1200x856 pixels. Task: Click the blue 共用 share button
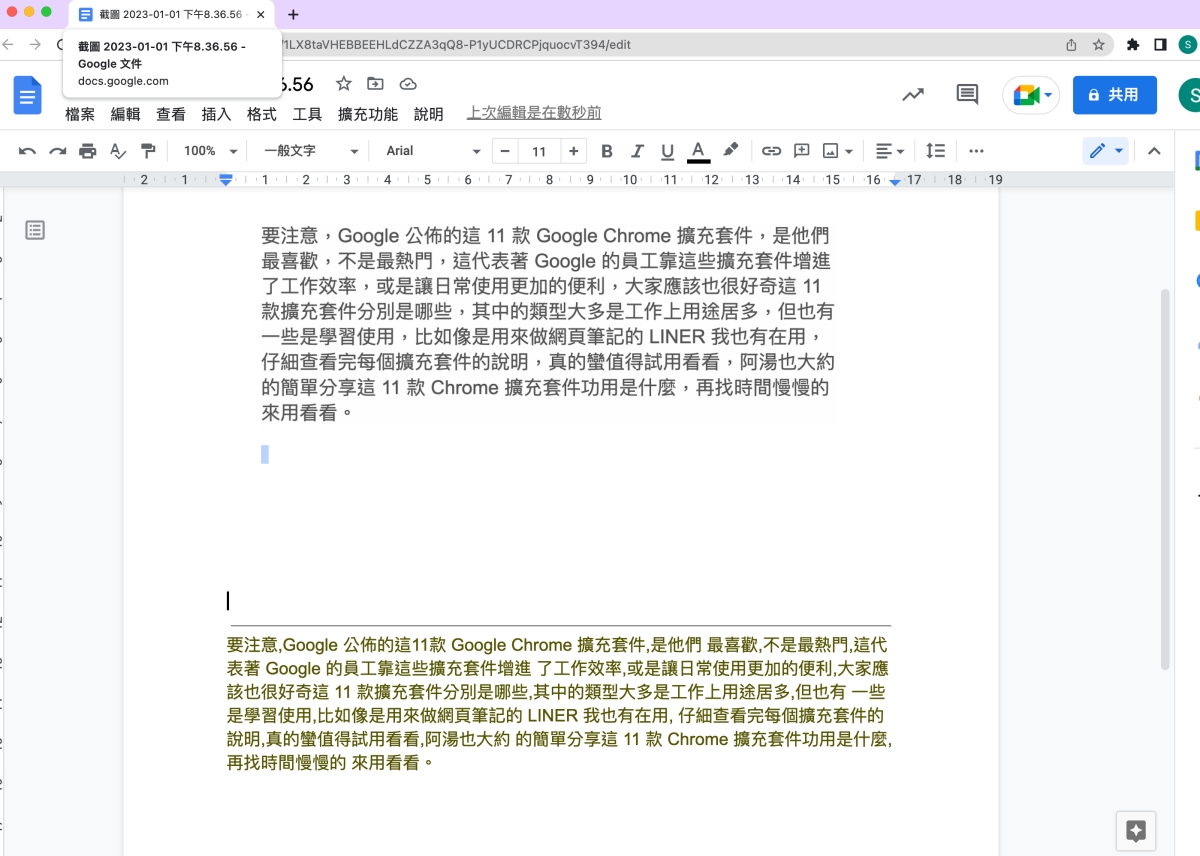click(x=1114, y=95)
